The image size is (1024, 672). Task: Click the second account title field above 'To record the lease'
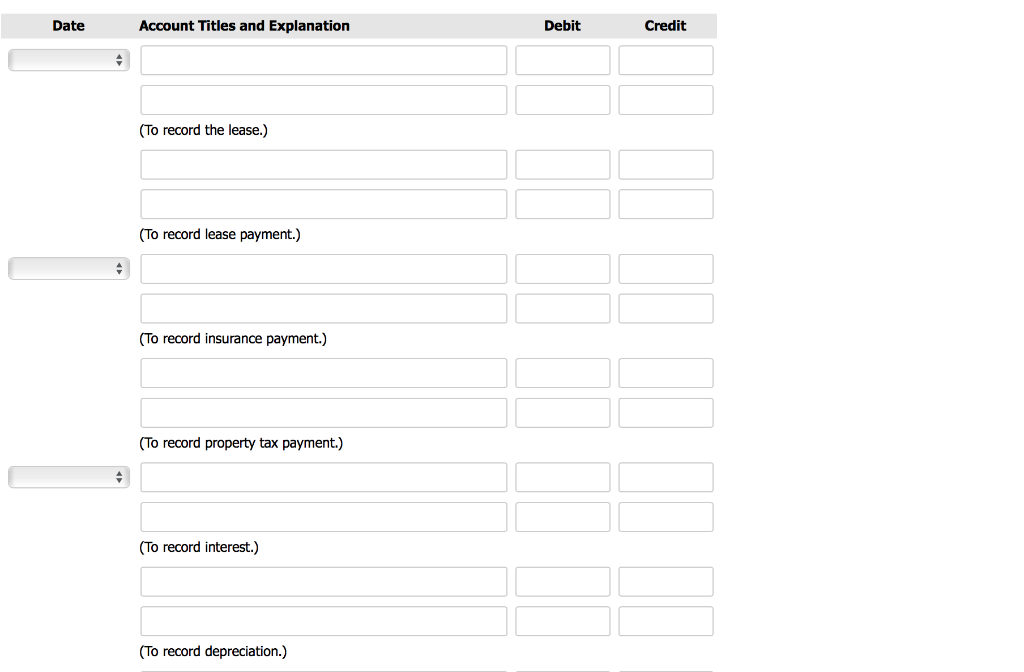point(323,99)
